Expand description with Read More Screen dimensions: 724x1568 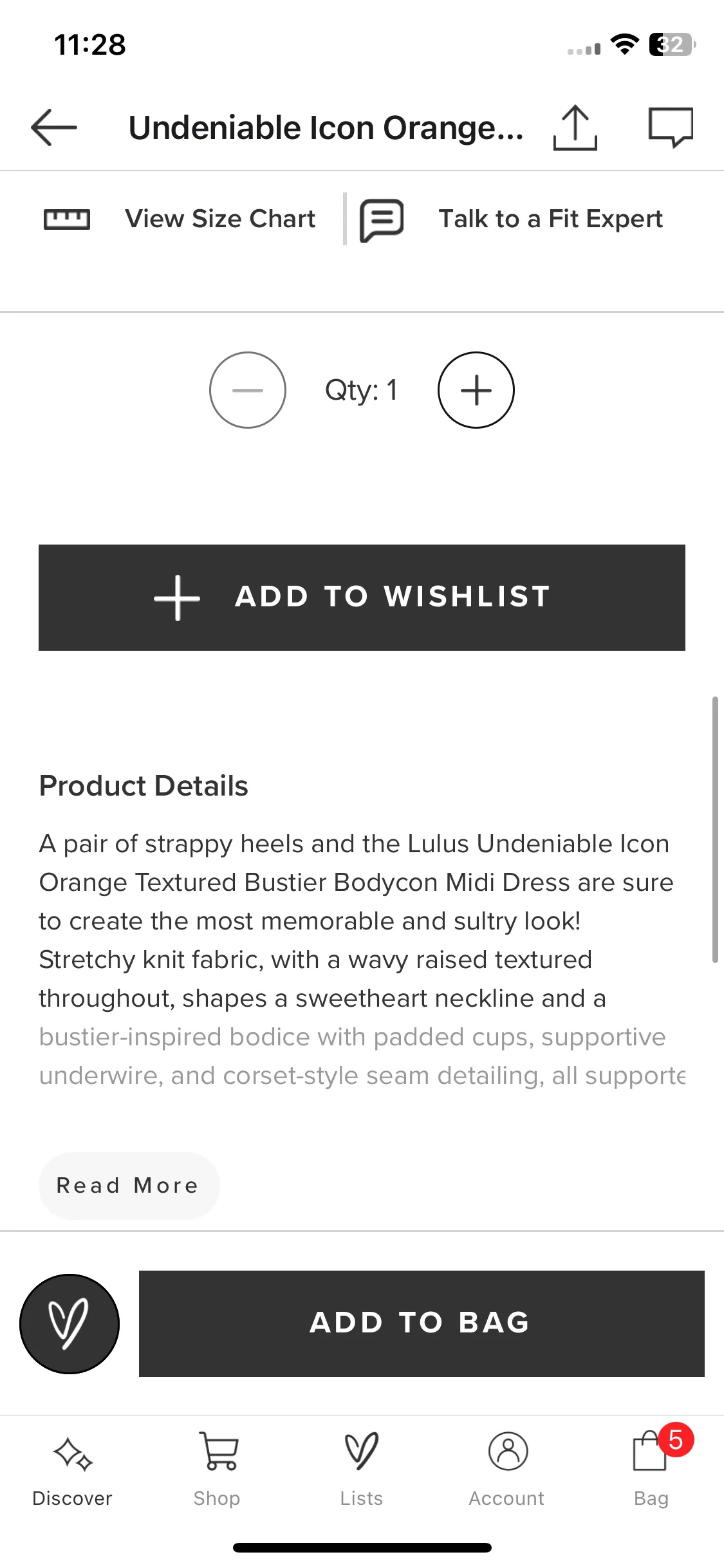click(129, 1186)
